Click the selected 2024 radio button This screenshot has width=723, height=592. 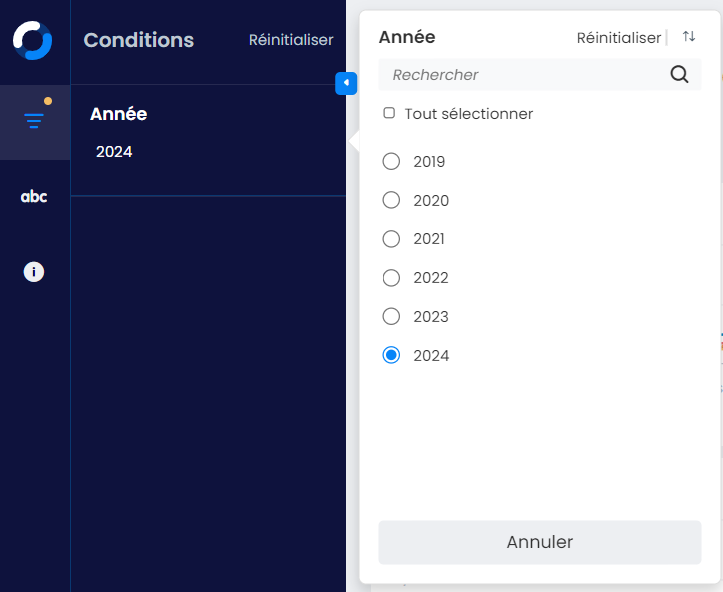(391, 355)
